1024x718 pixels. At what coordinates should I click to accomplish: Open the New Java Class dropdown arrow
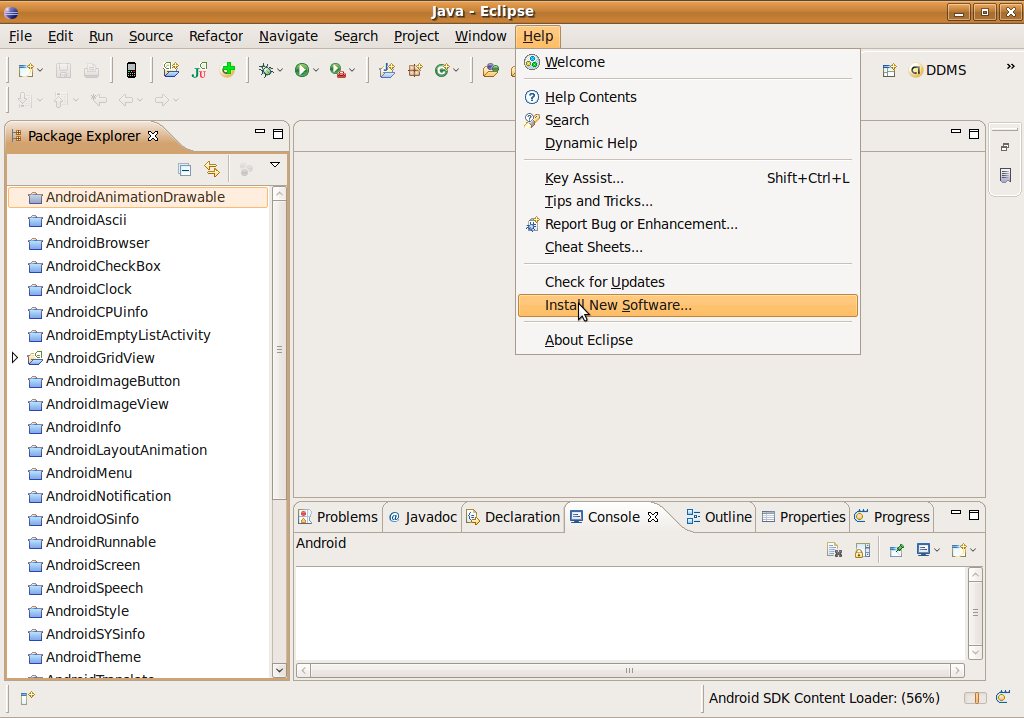(456, 70)
